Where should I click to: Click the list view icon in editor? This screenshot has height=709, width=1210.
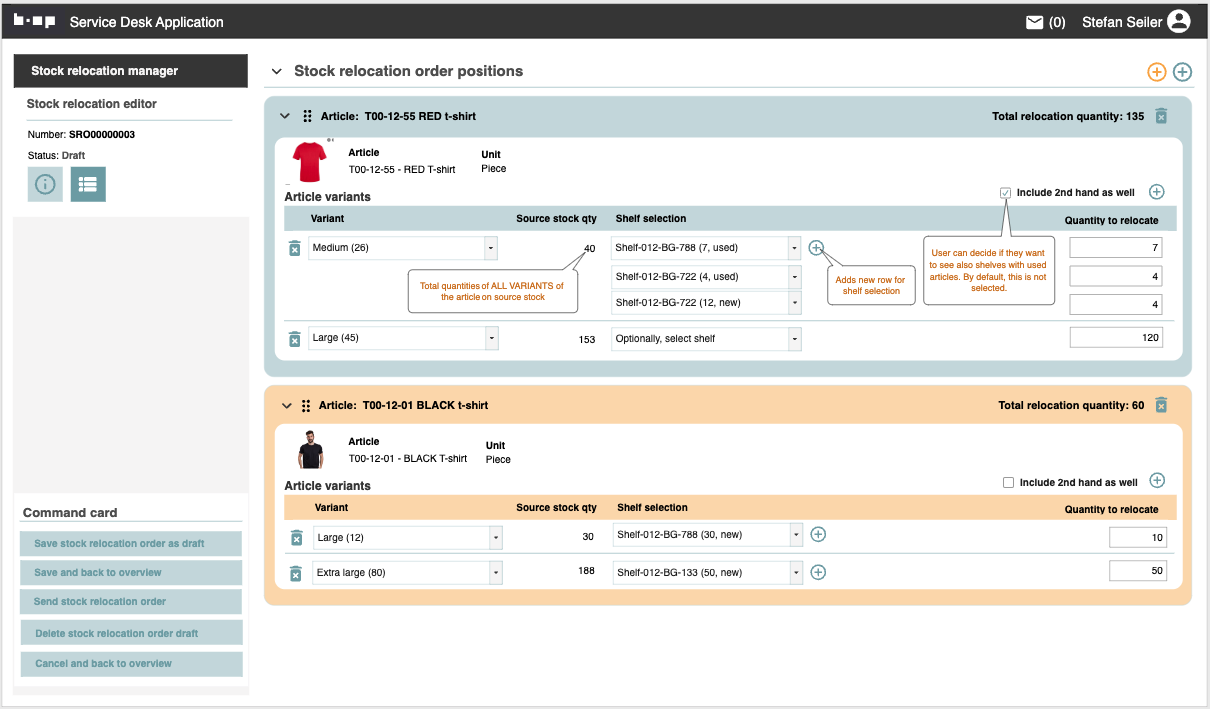coord(88,184)
